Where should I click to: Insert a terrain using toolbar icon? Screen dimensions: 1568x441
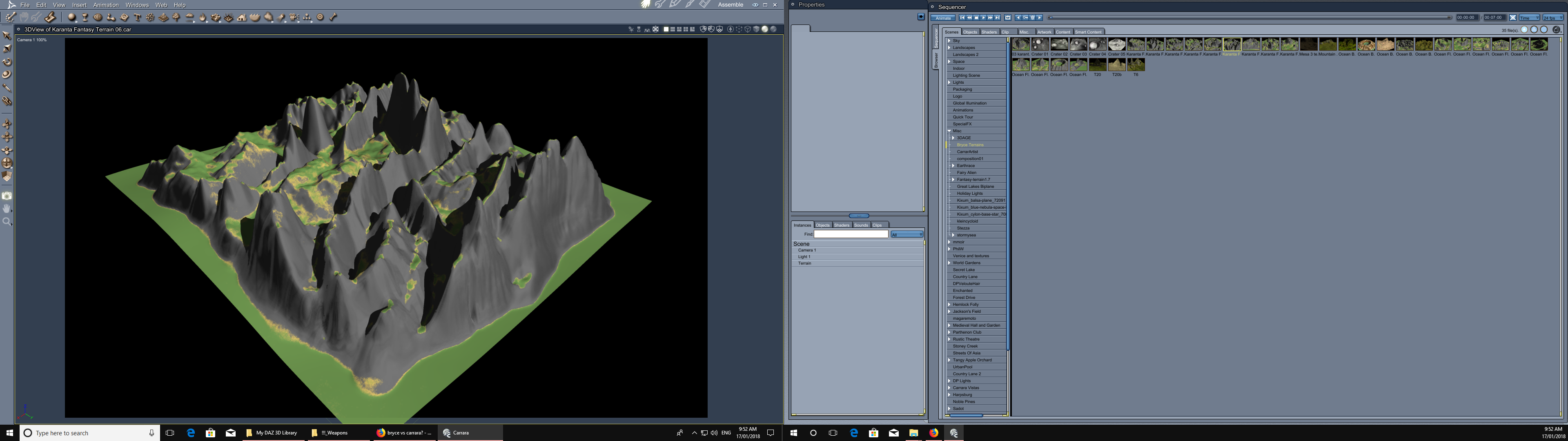click(163, 17)
